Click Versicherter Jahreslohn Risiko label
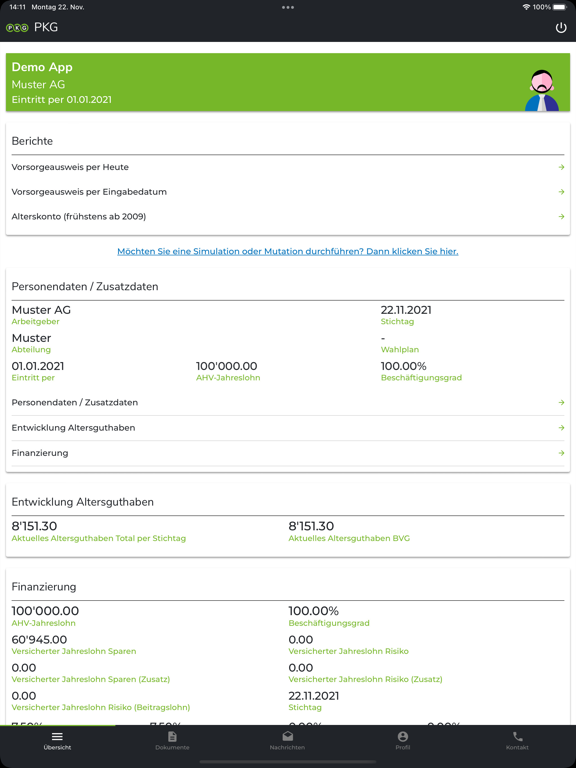 pyautogui.click(x=348, y=651)
